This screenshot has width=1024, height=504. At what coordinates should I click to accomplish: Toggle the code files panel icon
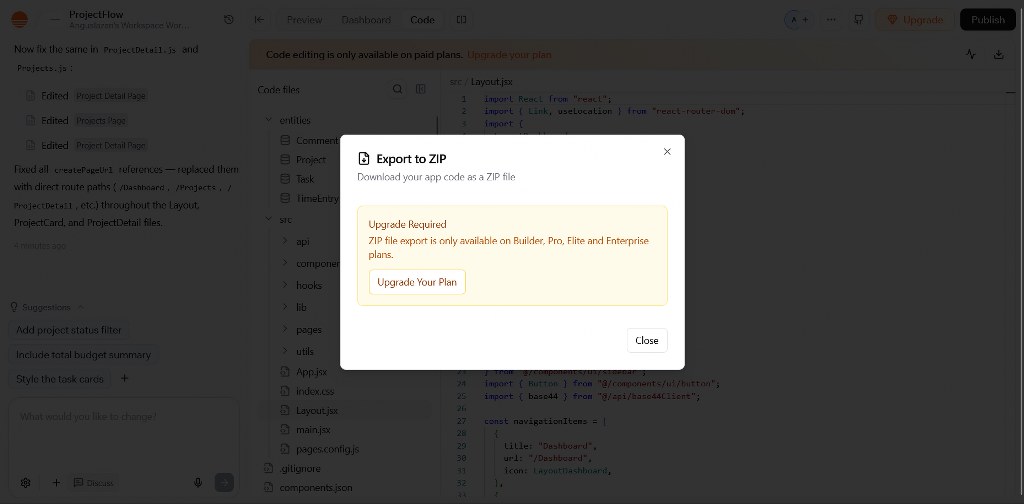(x=421, y=89)
